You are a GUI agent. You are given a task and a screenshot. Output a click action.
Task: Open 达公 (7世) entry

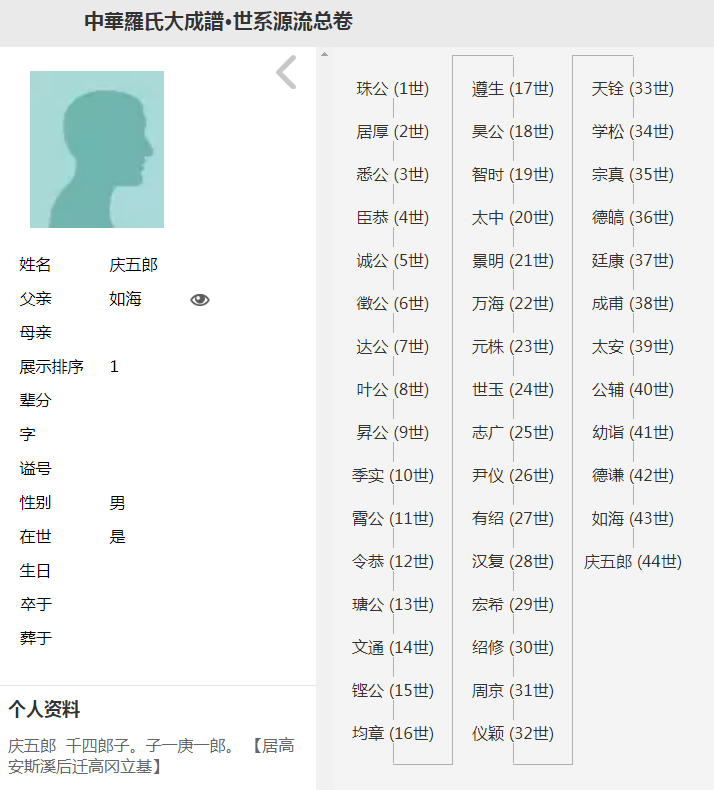393,347
